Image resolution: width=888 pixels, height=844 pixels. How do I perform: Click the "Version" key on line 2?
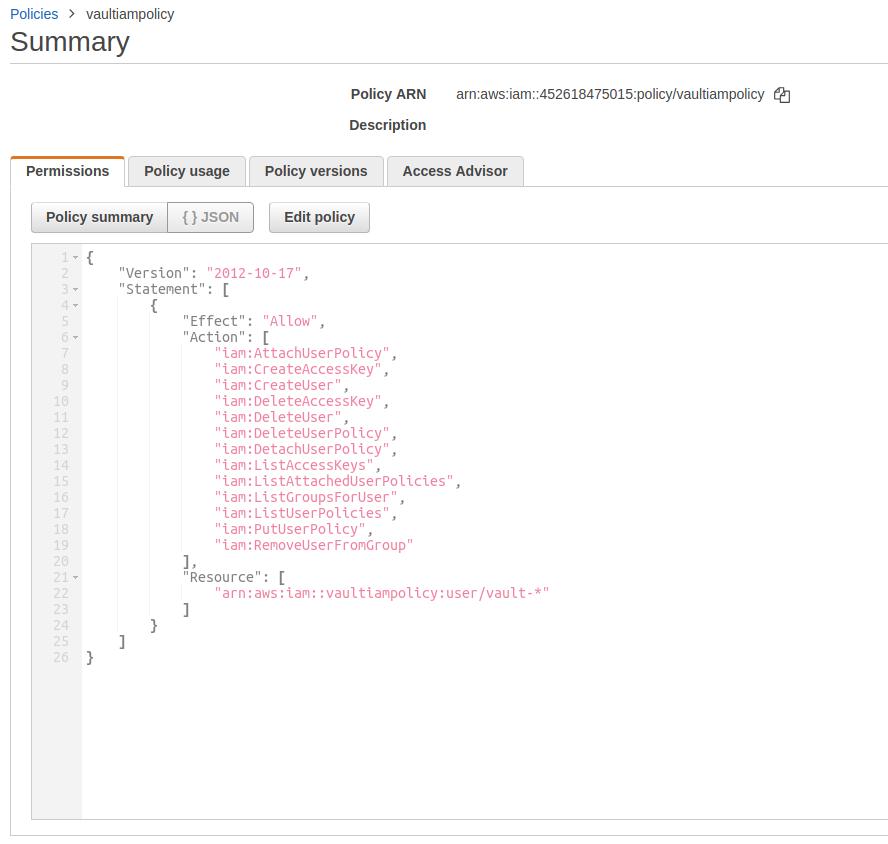[154, 274]
